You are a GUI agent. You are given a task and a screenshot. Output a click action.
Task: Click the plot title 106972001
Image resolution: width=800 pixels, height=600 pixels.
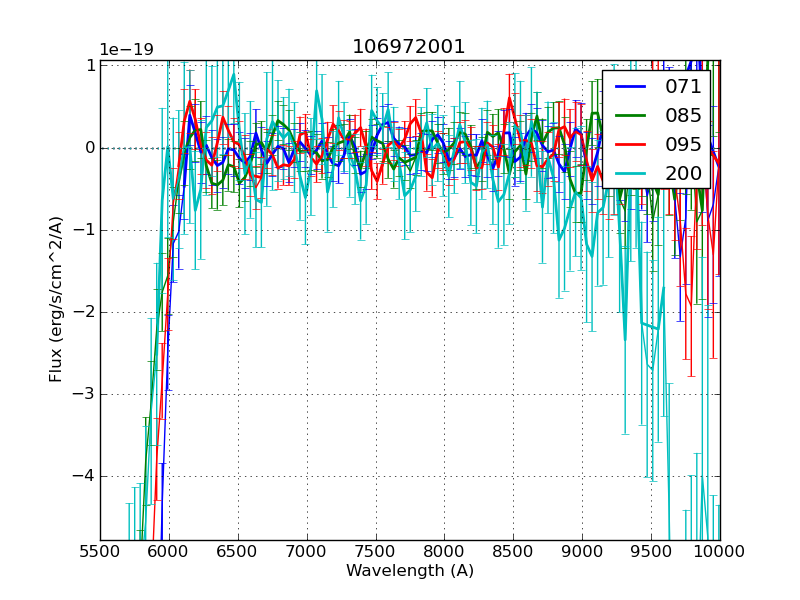[x=409, y=47]
